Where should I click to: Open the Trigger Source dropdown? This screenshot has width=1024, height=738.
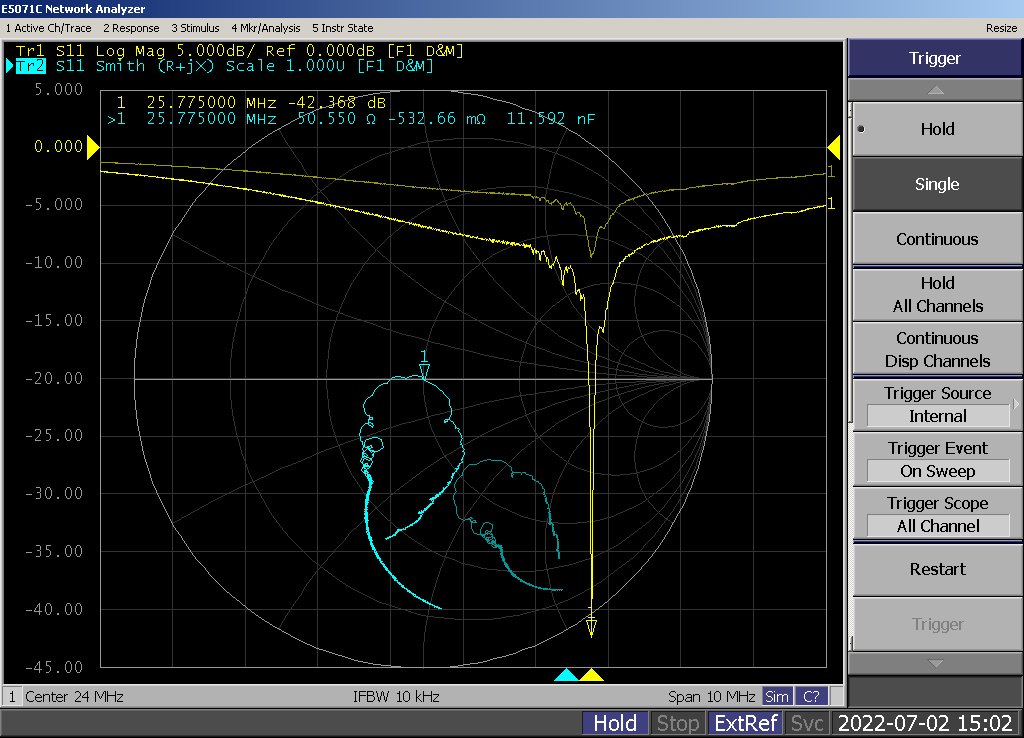click(936, 405)
